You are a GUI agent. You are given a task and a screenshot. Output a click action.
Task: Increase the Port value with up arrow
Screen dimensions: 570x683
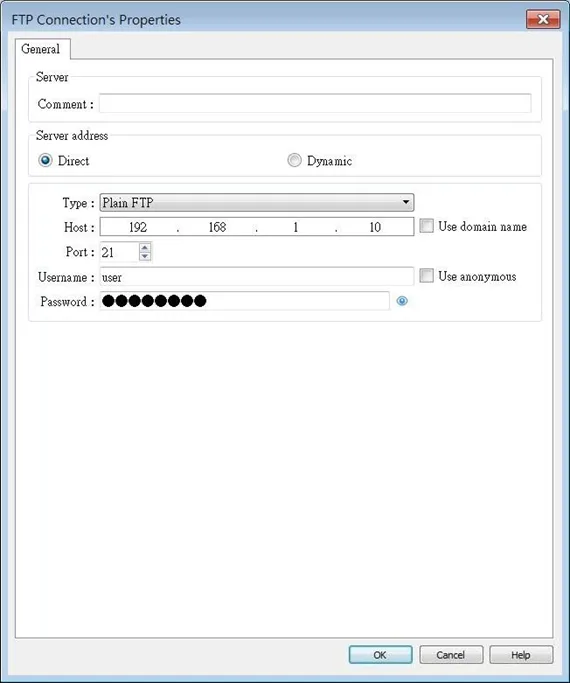click(145, 247)
